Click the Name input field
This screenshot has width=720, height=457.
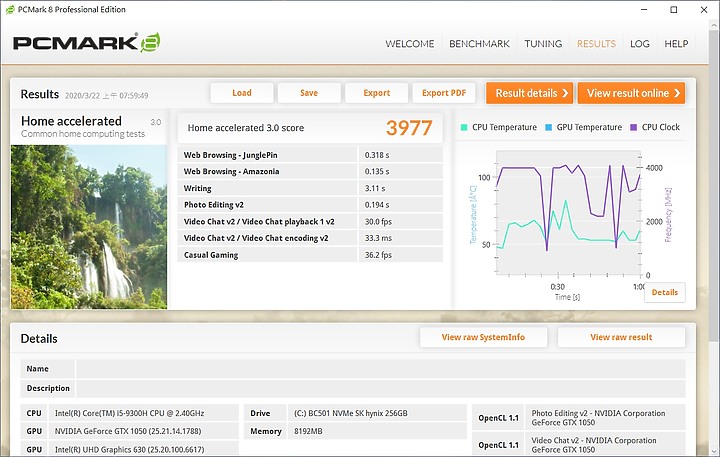coord(381,369)
